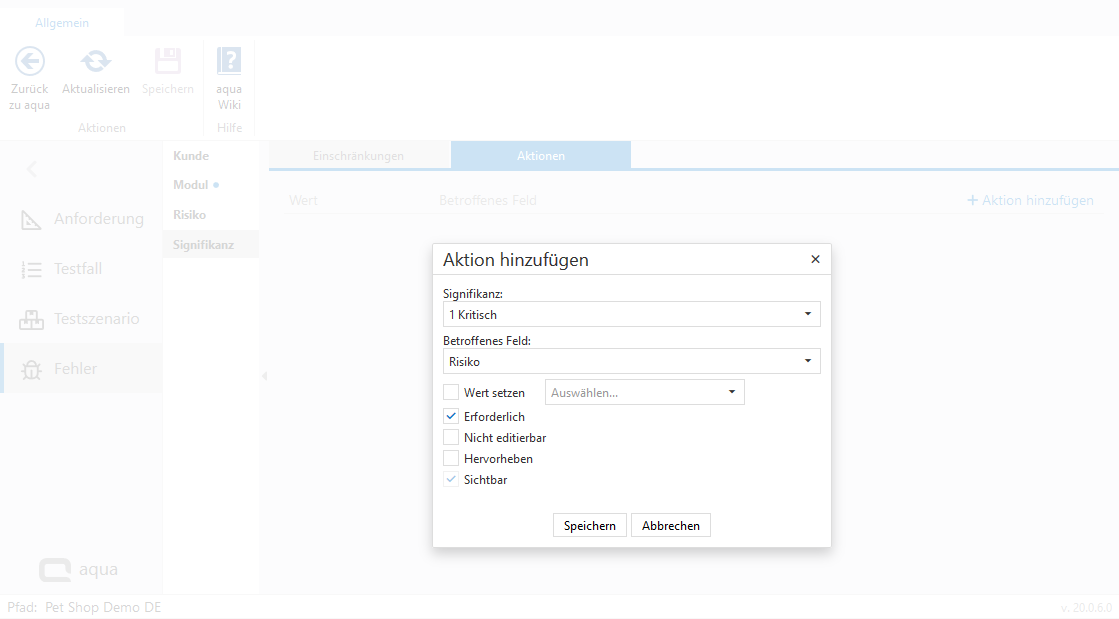Select the Anforderung sidebar icon
Screen dimensions: 1119x619
[31, 219]
